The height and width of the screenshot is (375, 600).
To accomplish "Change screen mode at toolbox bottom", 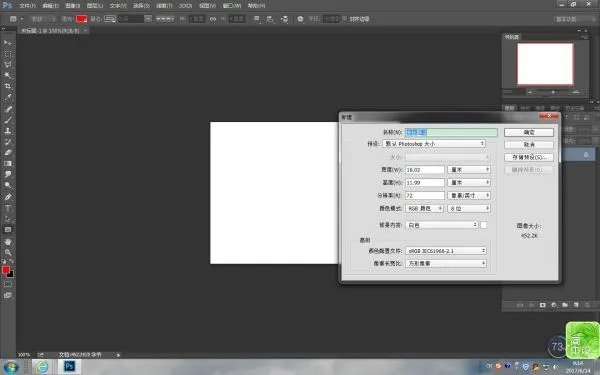I will coord(8,295).
